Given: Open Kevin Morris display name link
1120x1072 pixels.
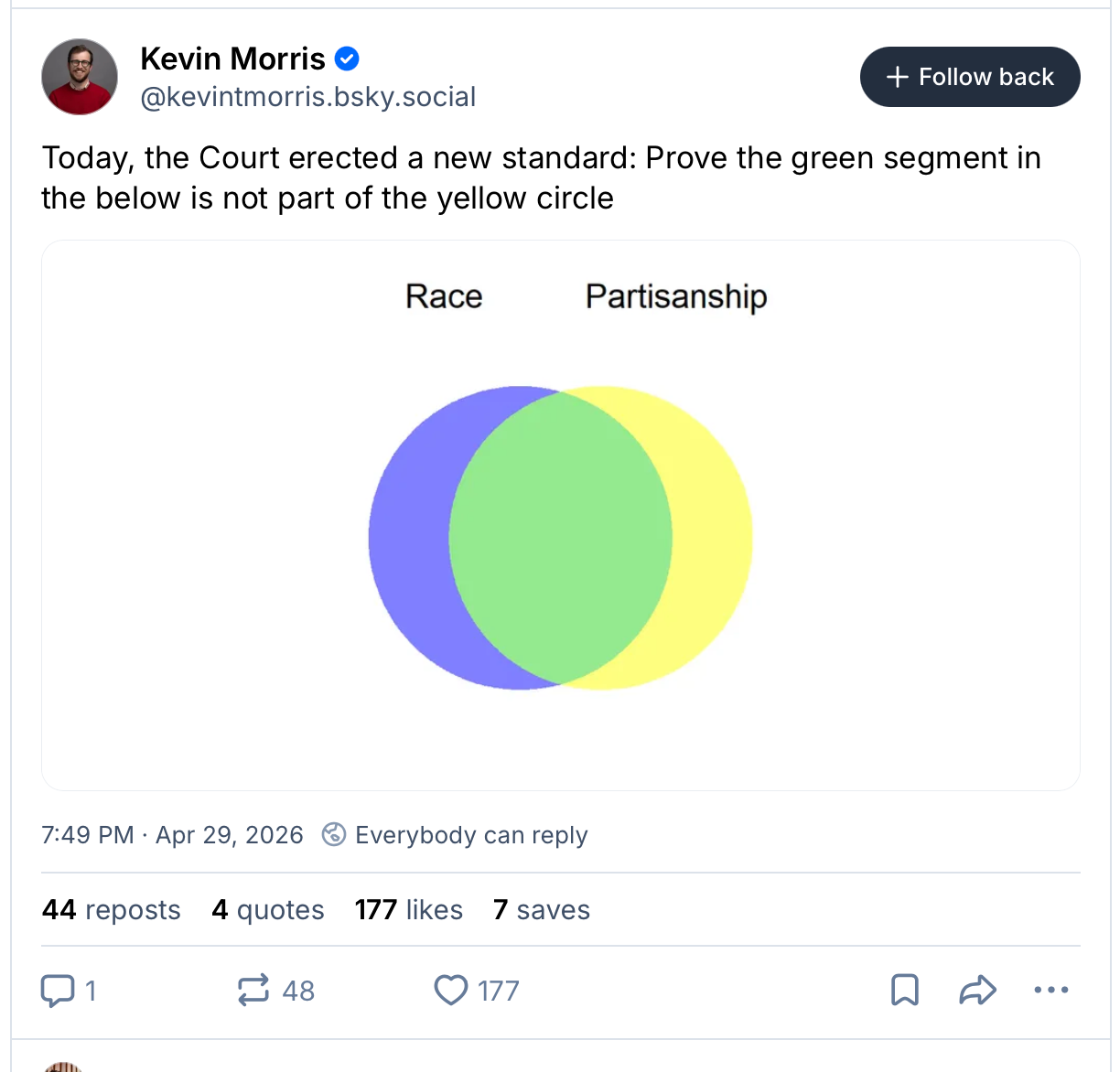Looking at the screenshot, I should [x=232, y=59].
